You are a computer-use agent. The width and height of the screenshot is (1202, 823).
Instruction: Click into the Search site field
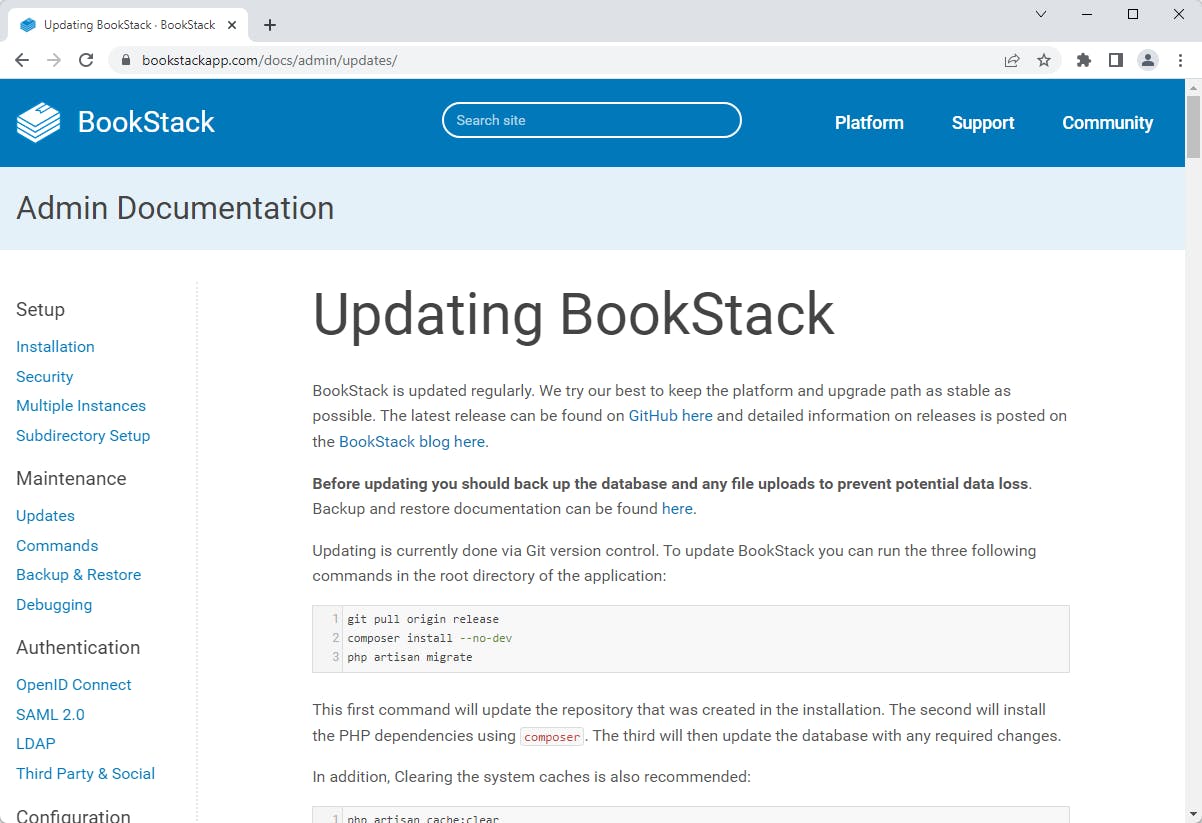[x=591, y=120]
